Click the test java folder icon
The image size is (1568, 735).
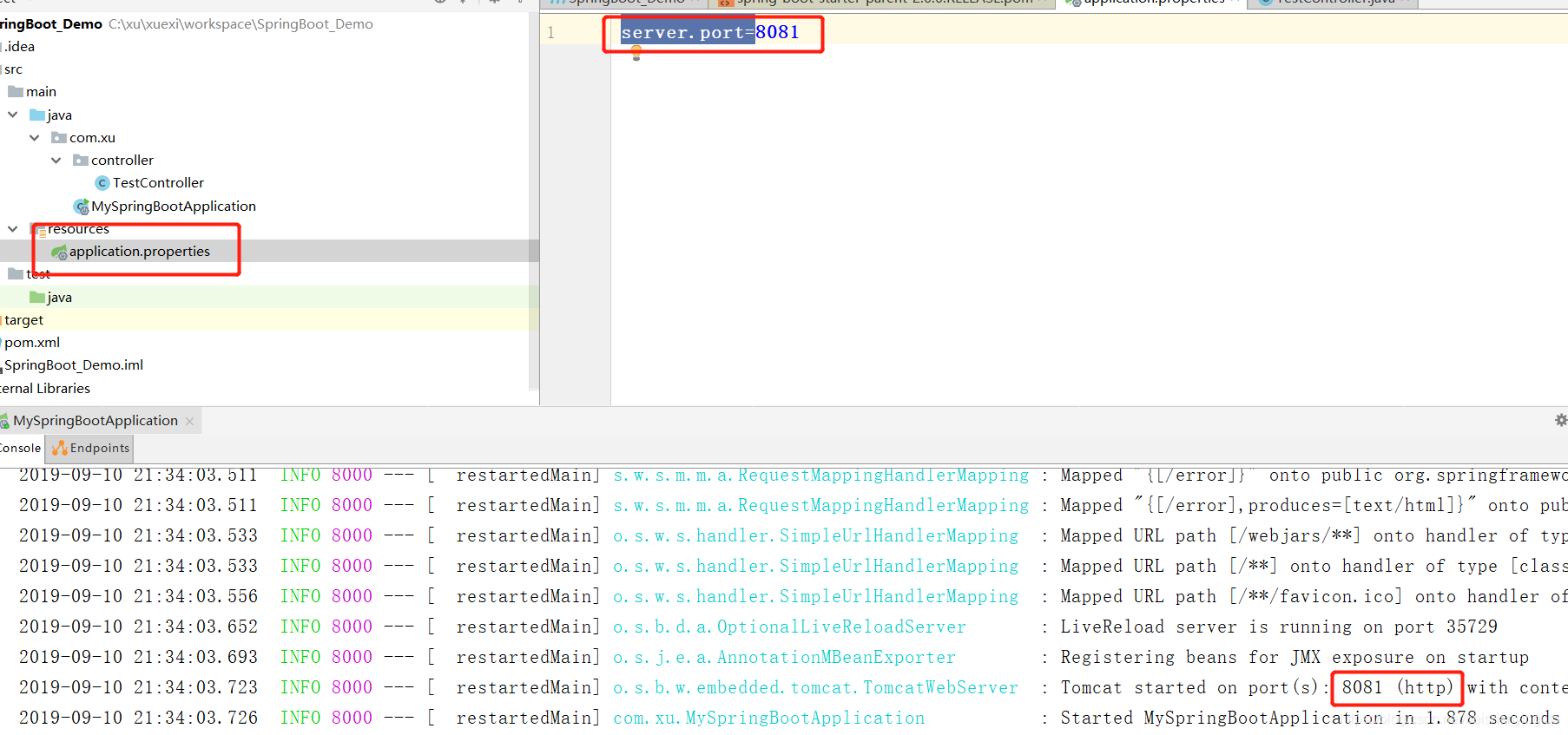pos(37,297)
